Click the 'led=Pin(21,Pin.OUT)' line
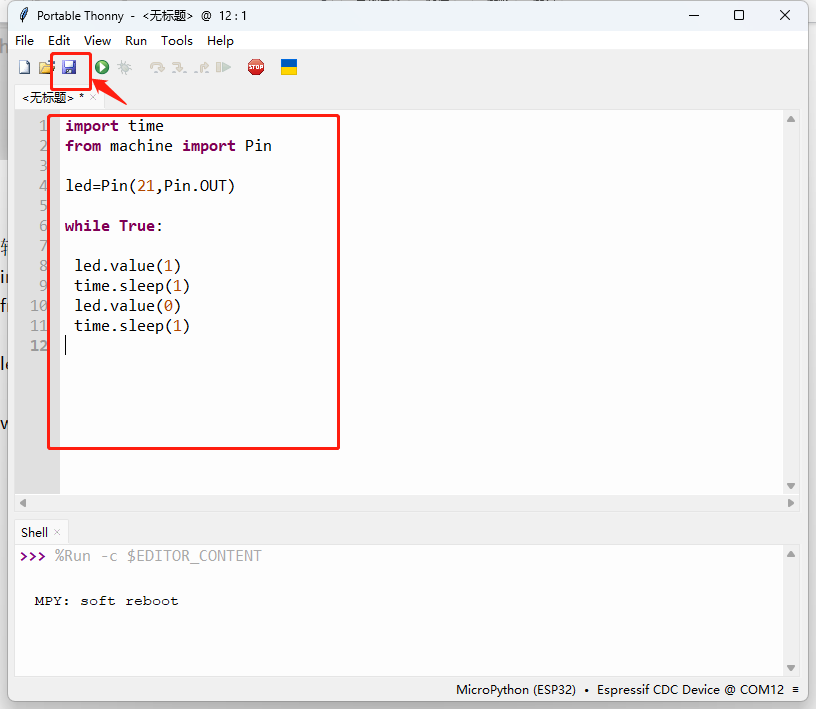Image resolution: width=816 pixels, height=709 pixels. click(x=150, y=186)
